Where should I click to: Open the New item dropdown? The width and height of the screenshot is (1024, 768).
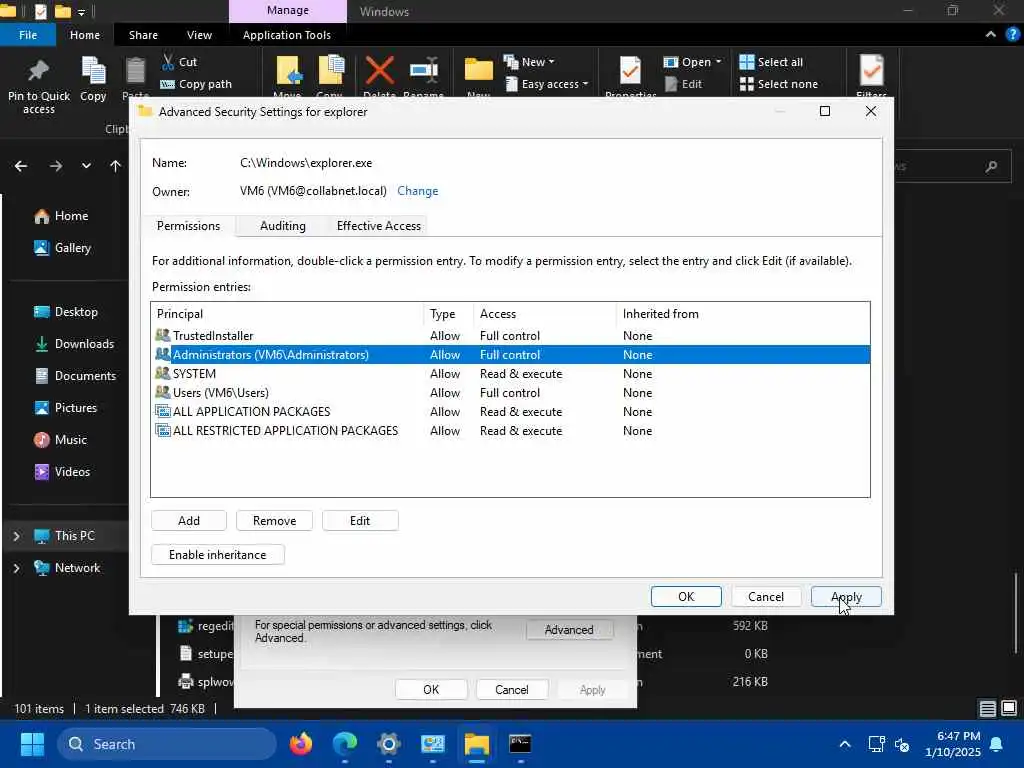[529, 62]
